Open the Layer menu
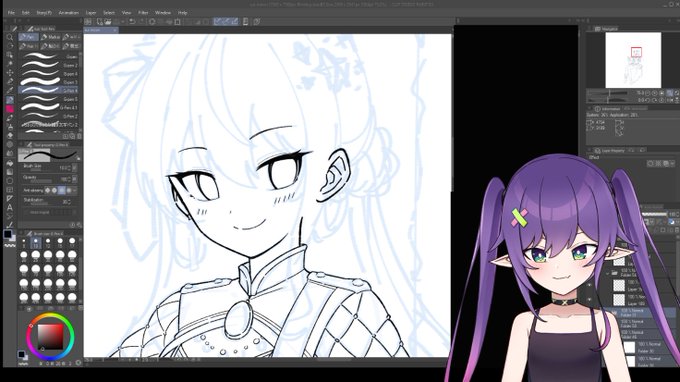The height and width of the screenshot is (382, 680). tap(91, 13)
